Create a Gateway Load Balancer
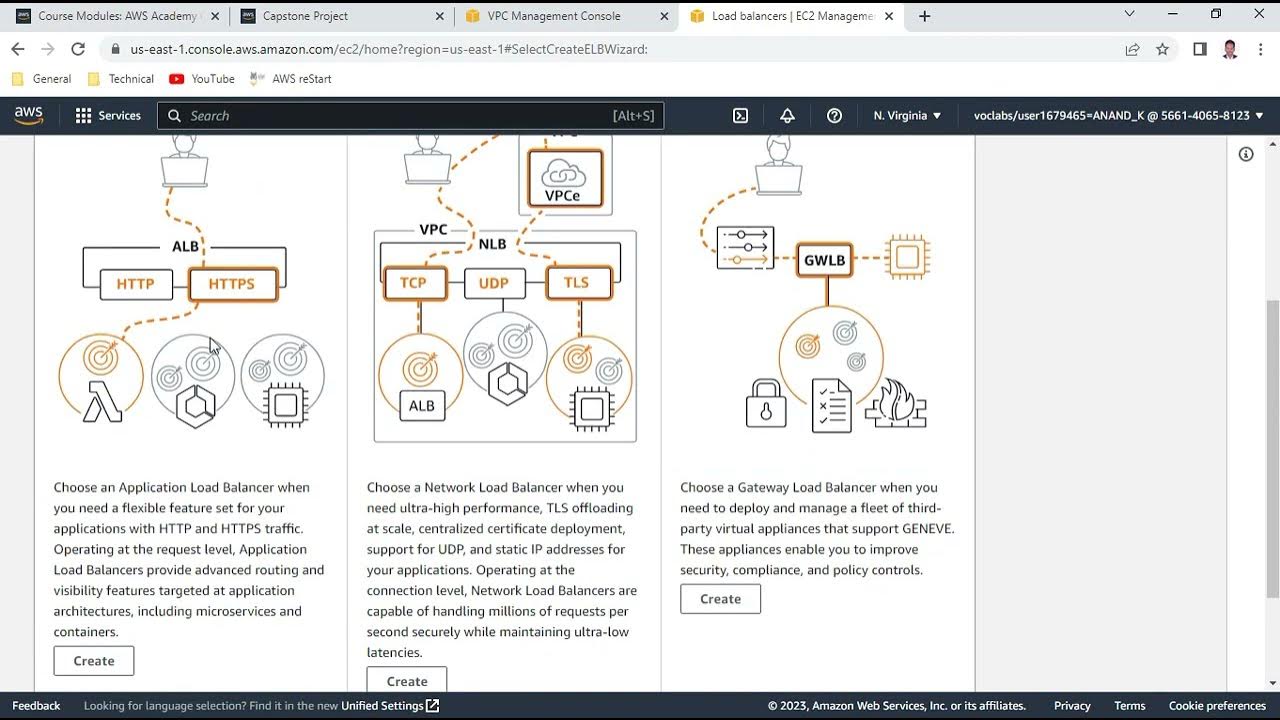 tap(720, 599)
